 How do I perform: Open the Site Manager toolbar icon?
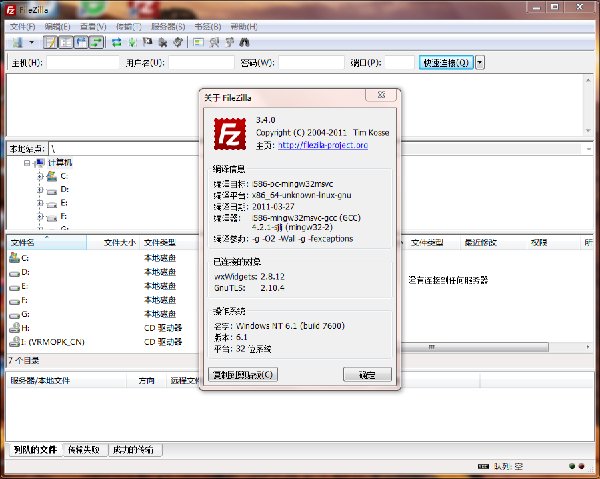pos(17,42)
